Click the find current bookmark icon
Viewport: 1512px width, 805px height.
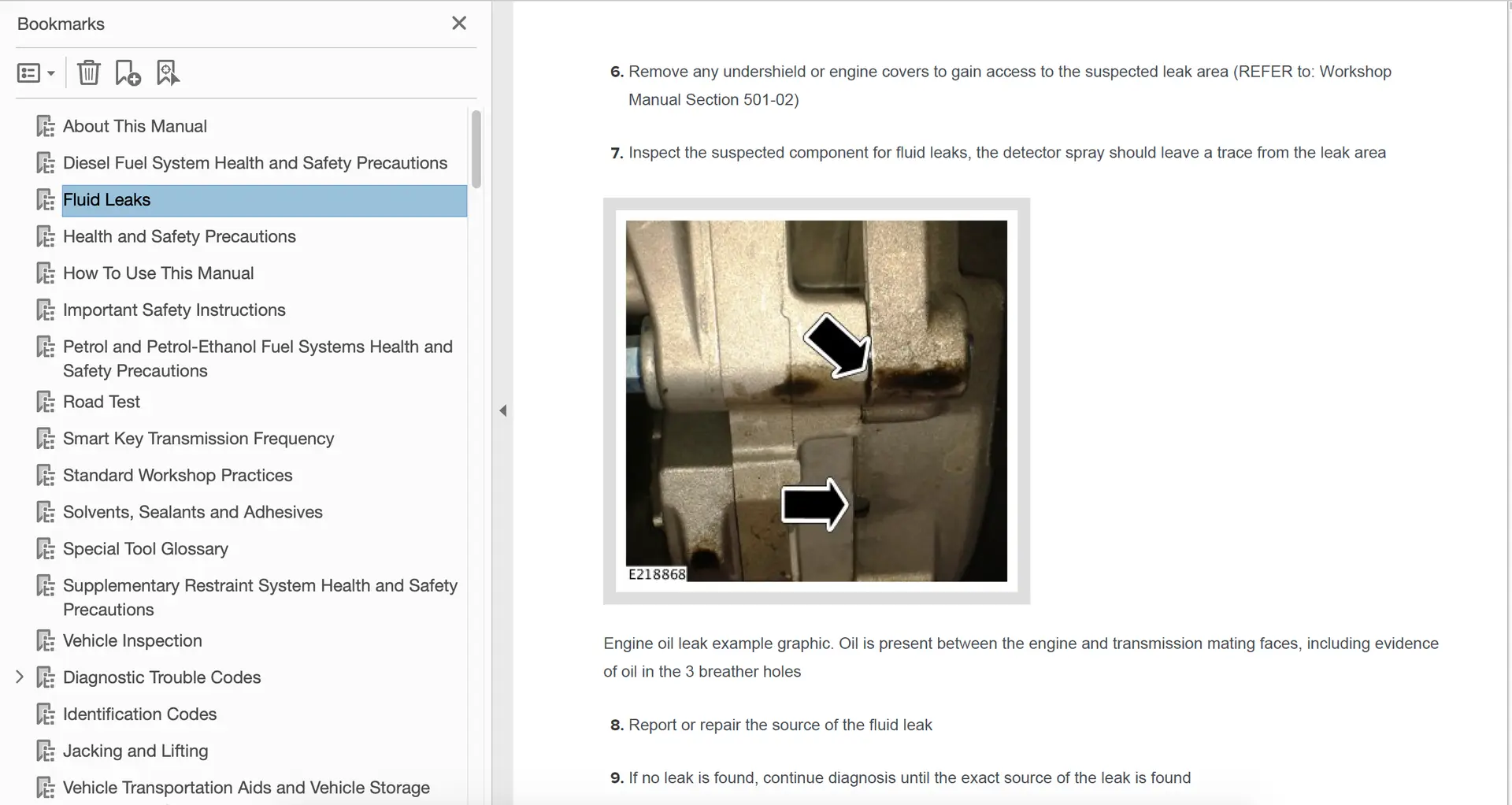coord(168,72)
